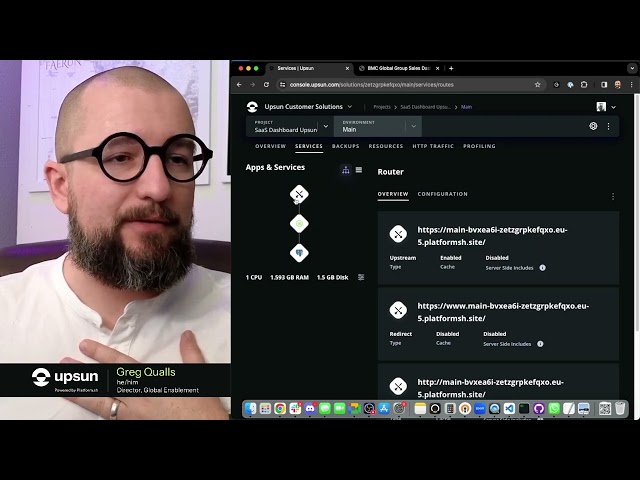This screenshot has height=480, width=640.
Task: Open Chrome profile avatar
Action: pos(618,84)
